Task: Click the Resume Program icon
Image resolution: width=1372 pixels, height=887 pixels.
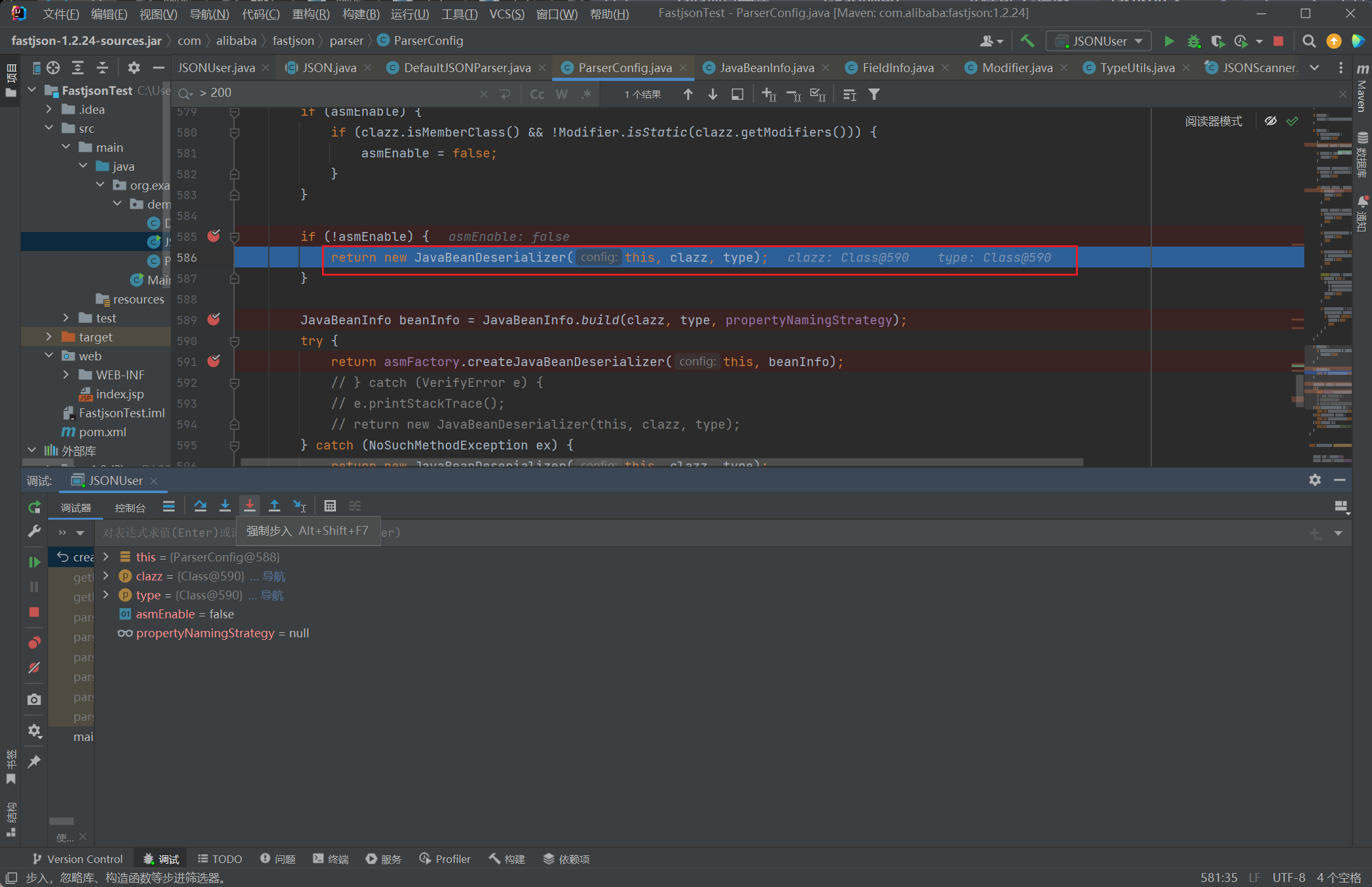Action: (x=34, y=561)
